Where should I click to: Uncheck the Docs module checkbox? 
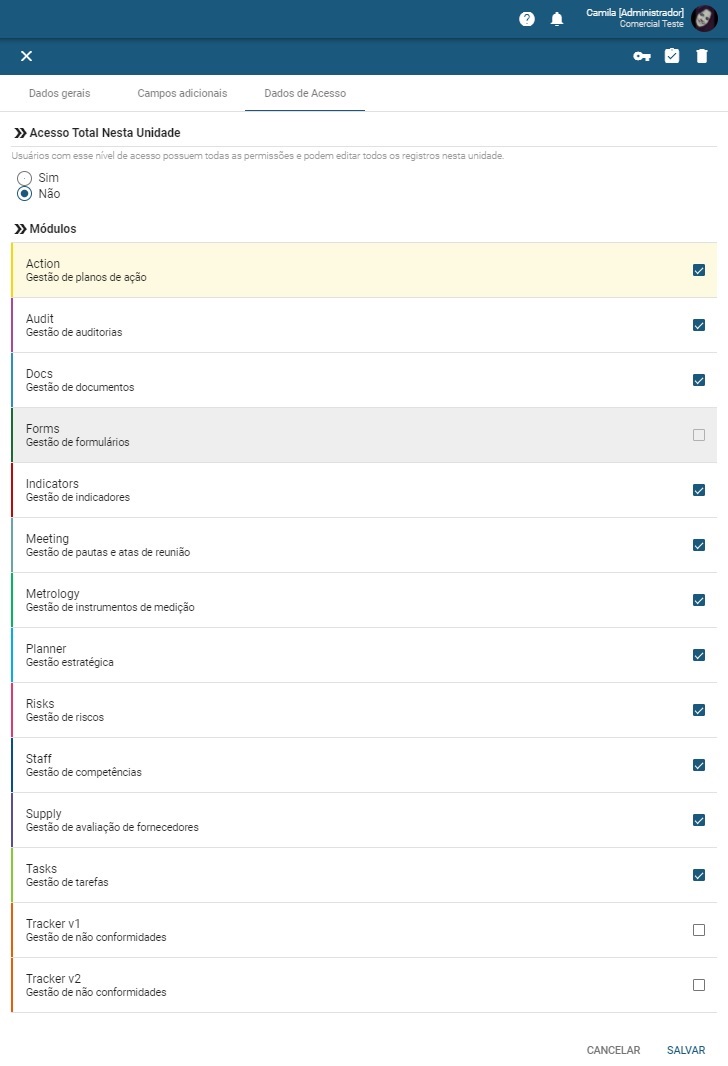click(x=699, y=380)
